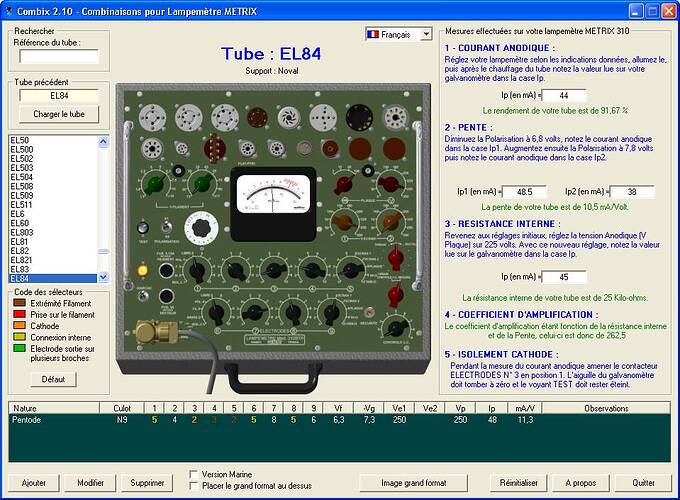Click the galvanometer meter on the tester

pos(273,204)
